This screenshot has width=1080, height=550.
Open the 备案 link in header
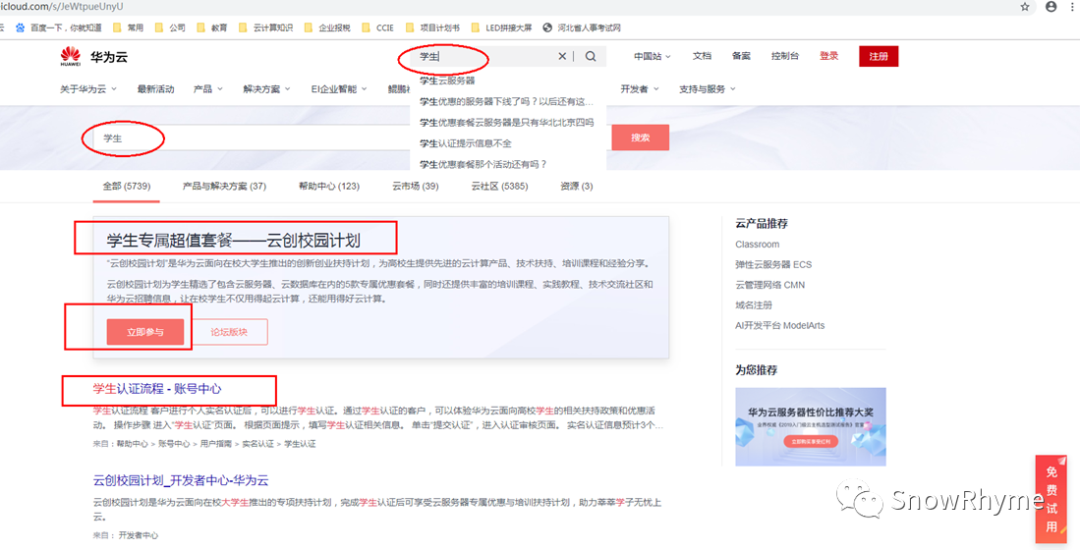pyautogui.click(x=741, y=56)
